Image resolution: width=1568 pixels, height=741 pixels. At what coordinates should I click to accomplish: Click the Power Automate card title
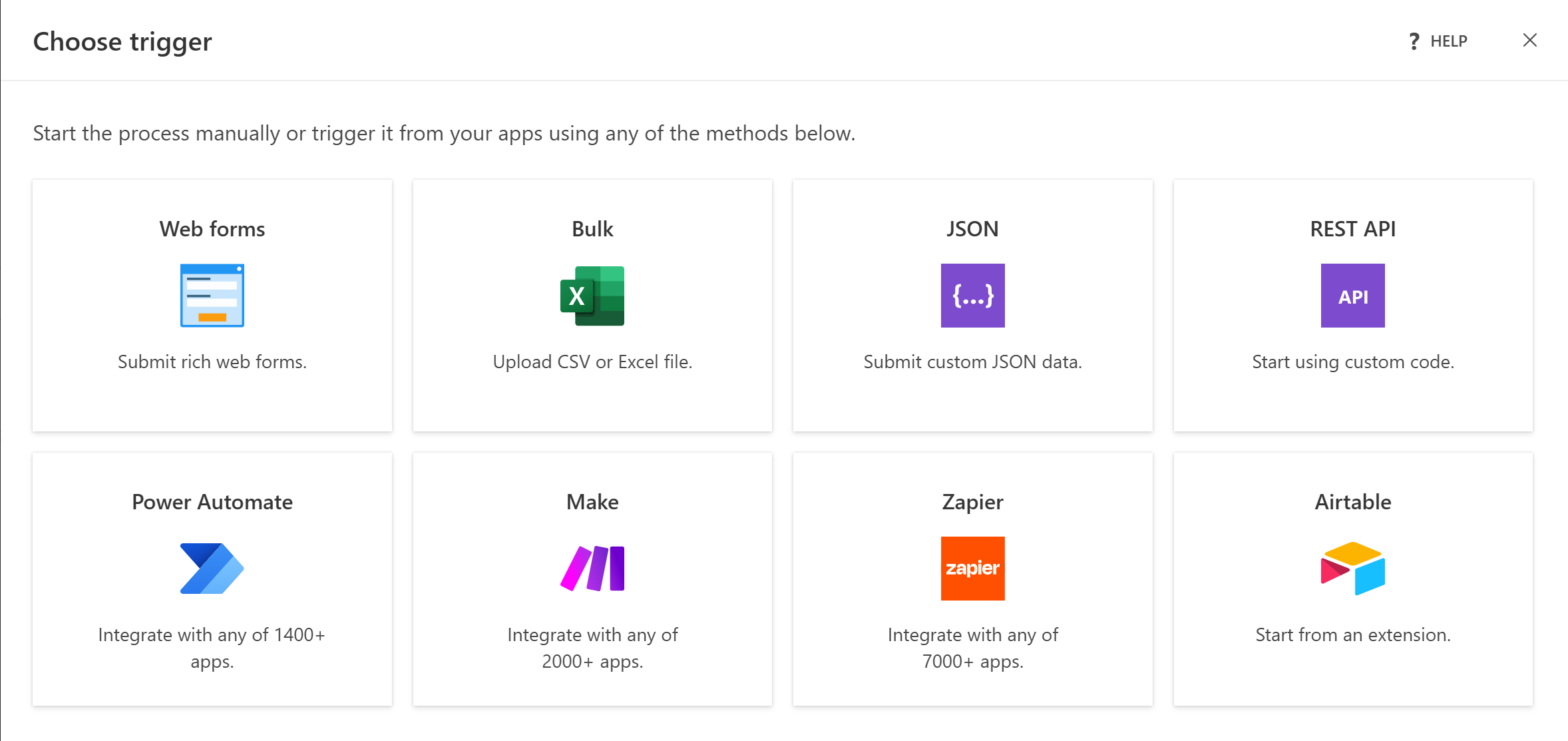pos(212,502)
